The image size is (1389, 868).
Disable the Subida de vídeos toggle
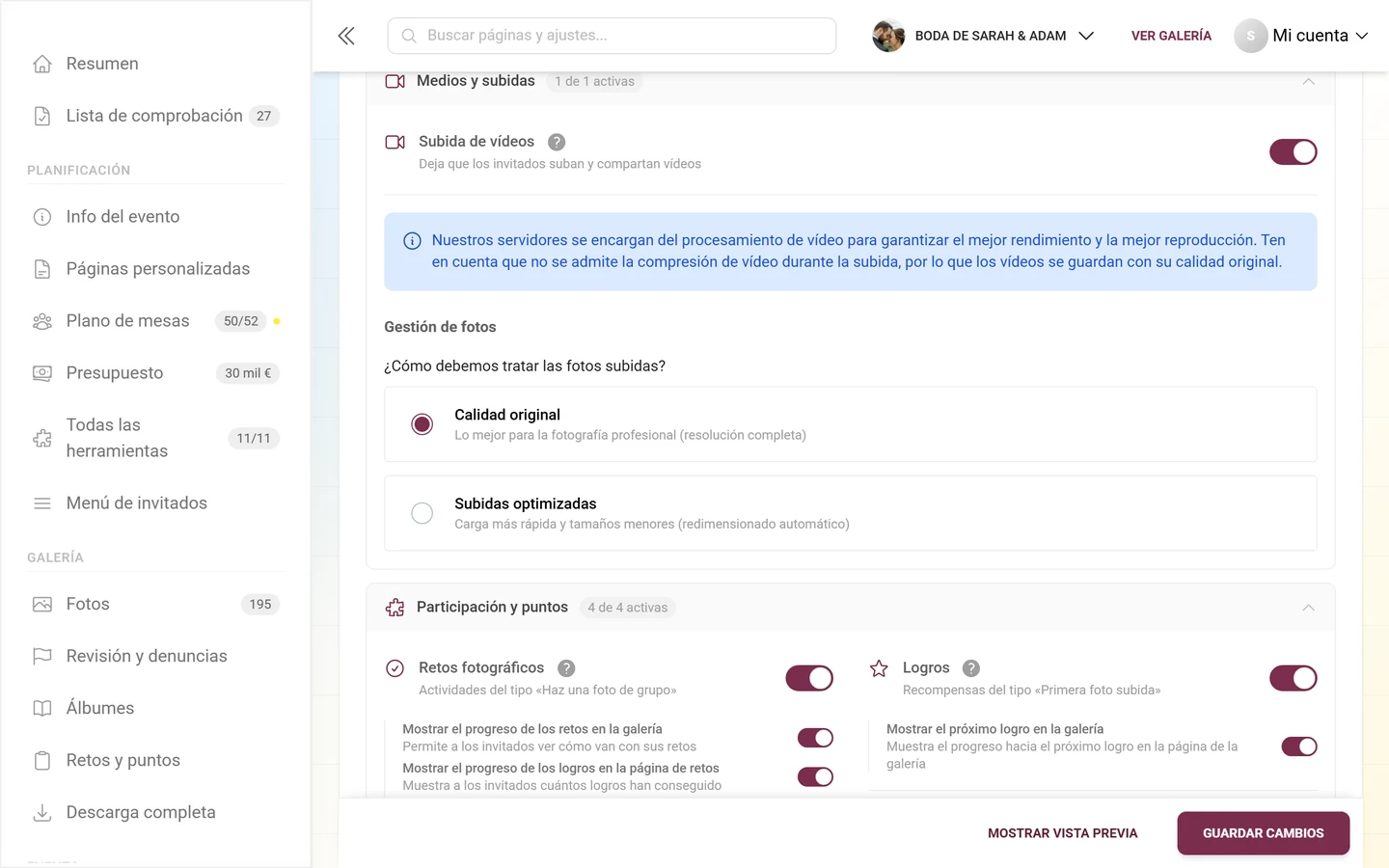1294,152
